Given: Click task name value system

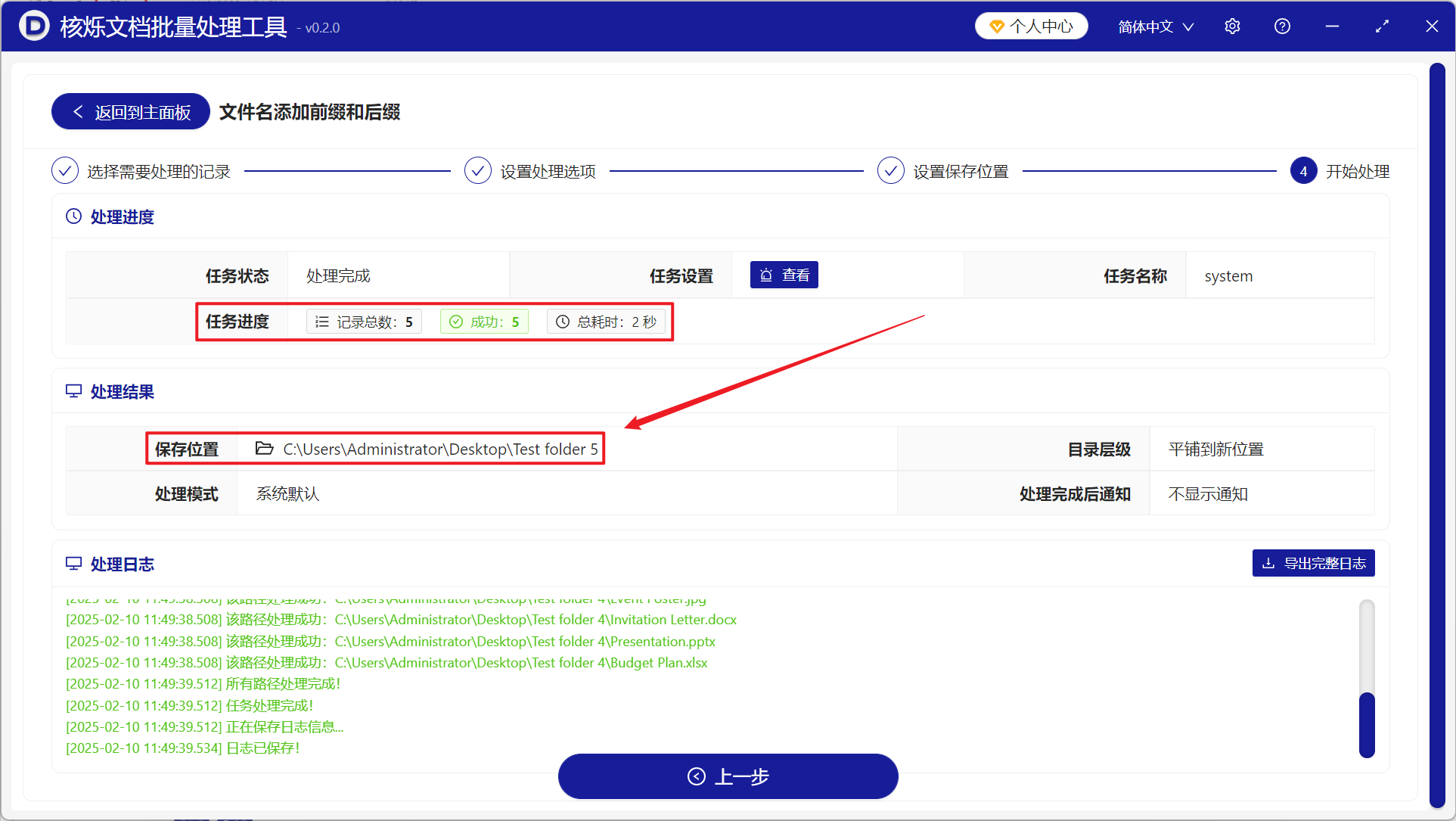Looking at the screenshot, I should pyautogui.click(x=1228, y=275).
